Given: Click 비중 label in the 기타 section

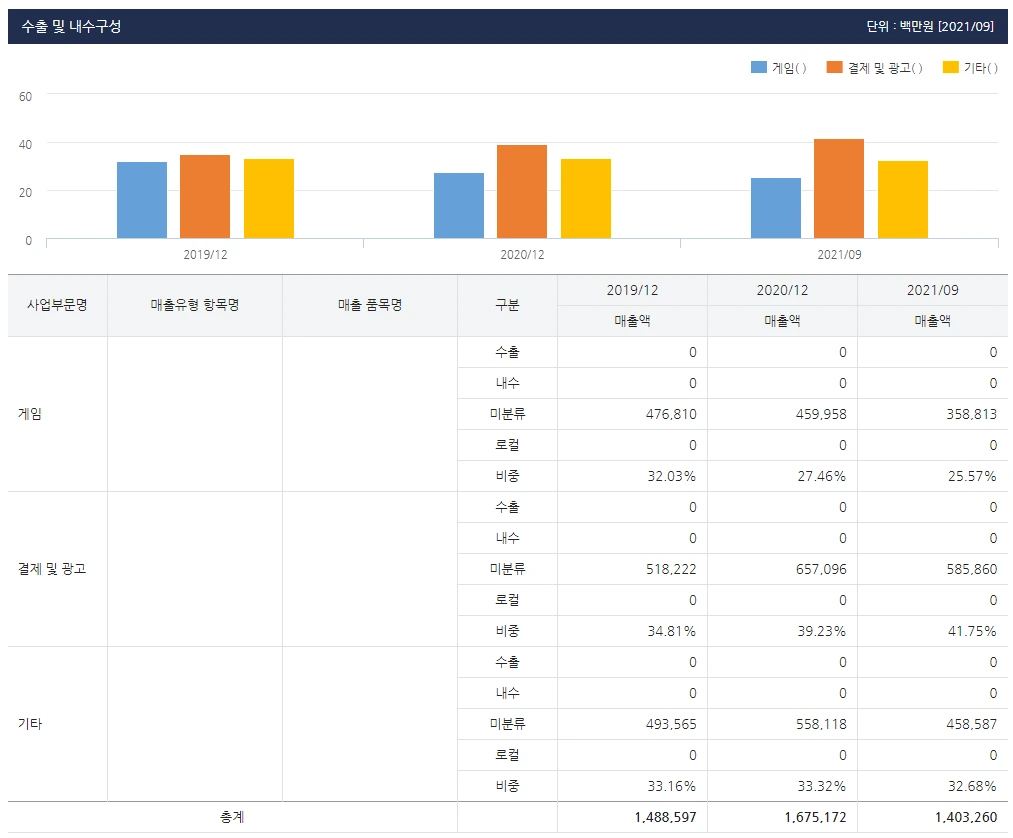Looking at the screenshot, I should [x=507, y=786].
